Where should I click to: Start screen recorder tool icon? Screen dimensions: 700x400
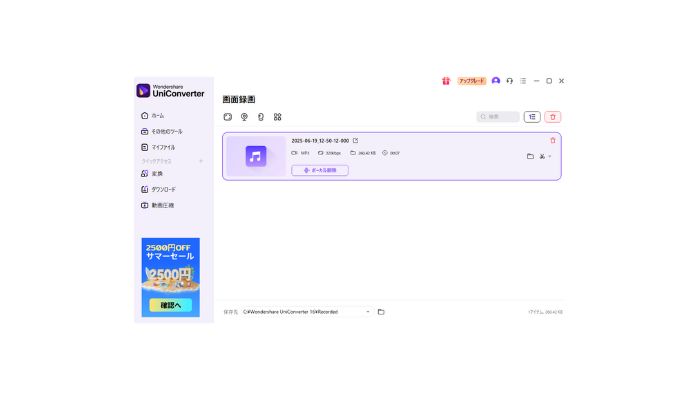(x=228, y=117)
